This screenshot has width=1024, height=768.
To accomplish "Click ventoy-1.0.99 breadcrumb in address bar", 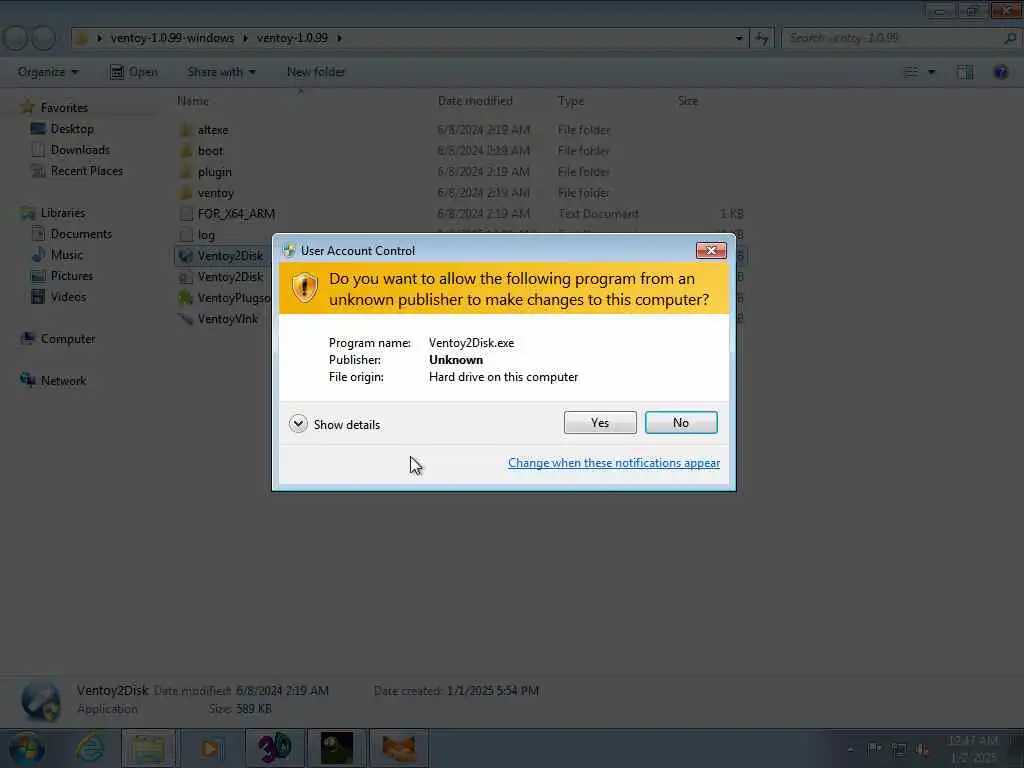I will coord(292,38).
